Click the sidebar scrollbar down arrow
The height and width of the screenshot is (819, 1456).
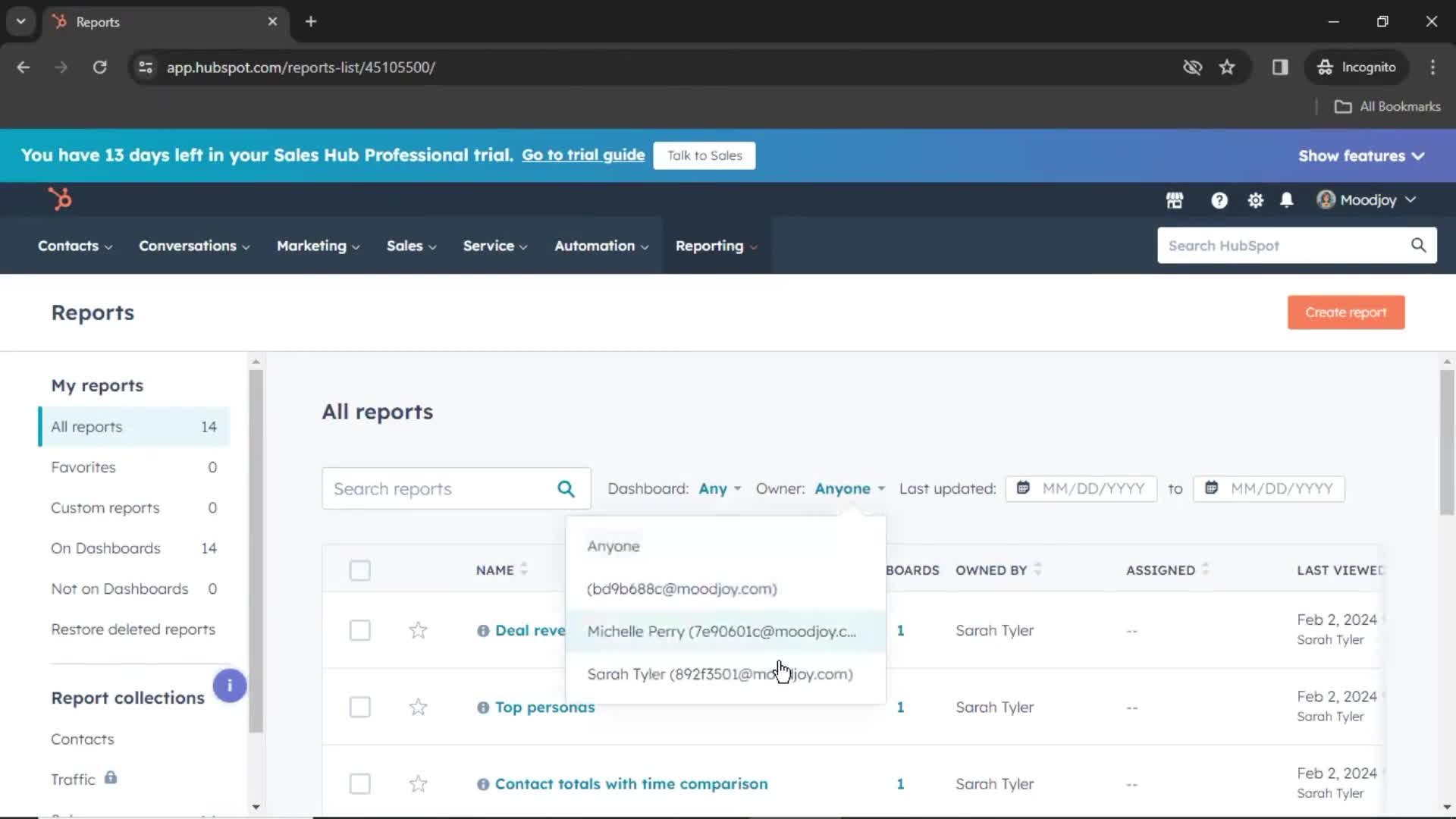pyautogui.click(x=256, y=807)
